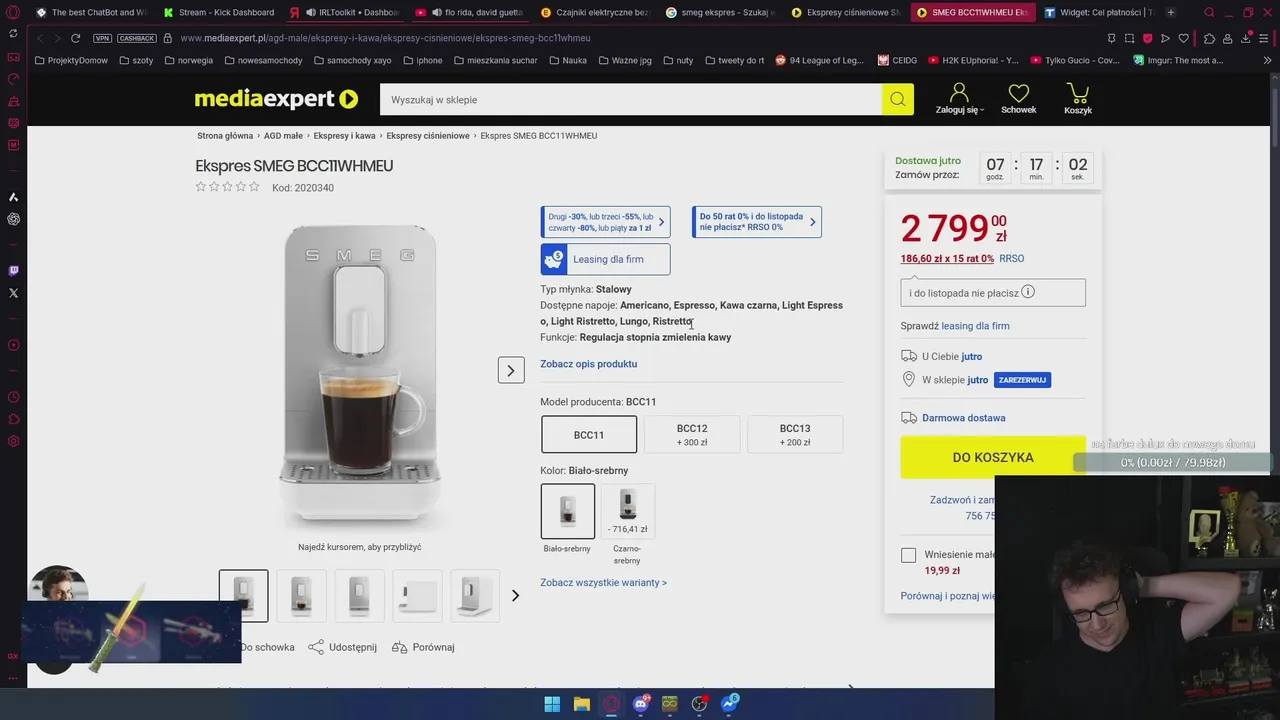Select the BCC13 model option
This screenshot has width=1280, height=720.
(795, 434)
